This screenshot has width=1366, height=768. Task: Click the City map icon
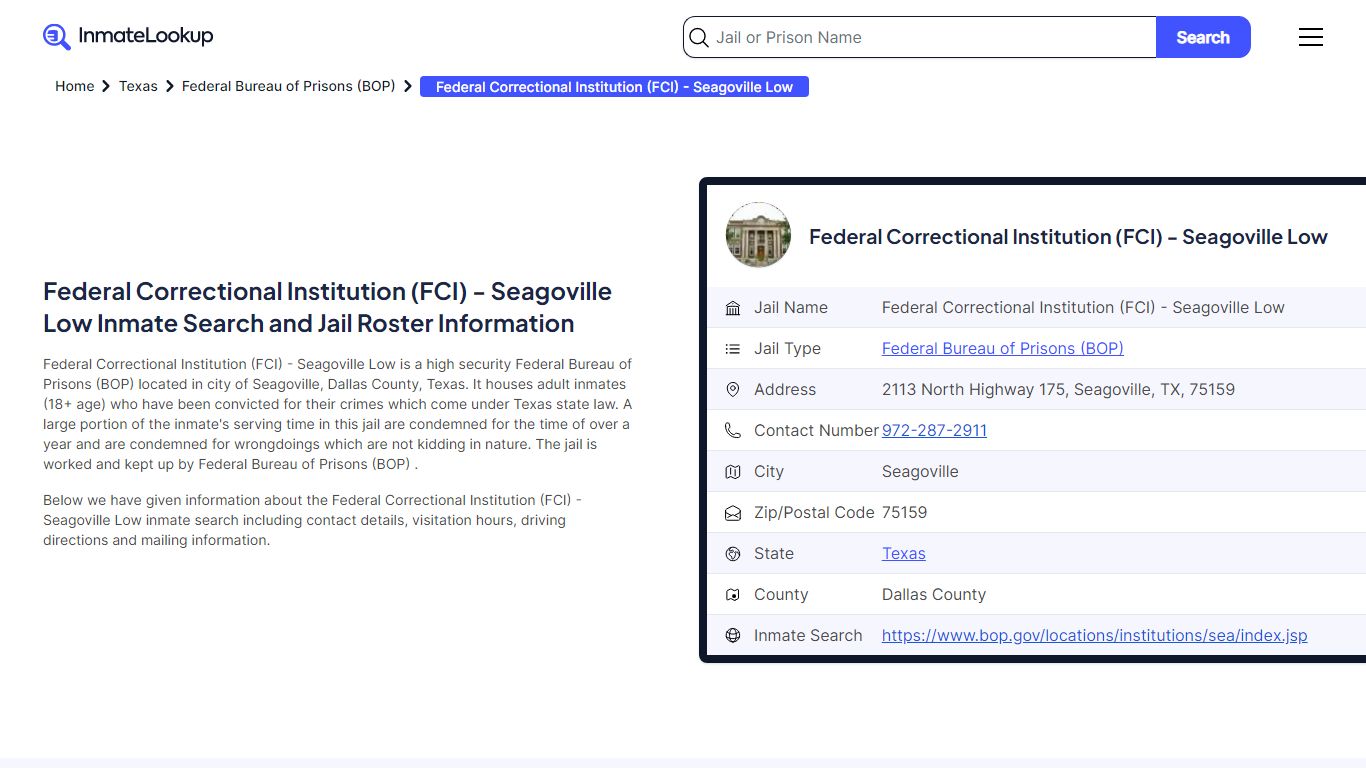click(x=733, y=472)
